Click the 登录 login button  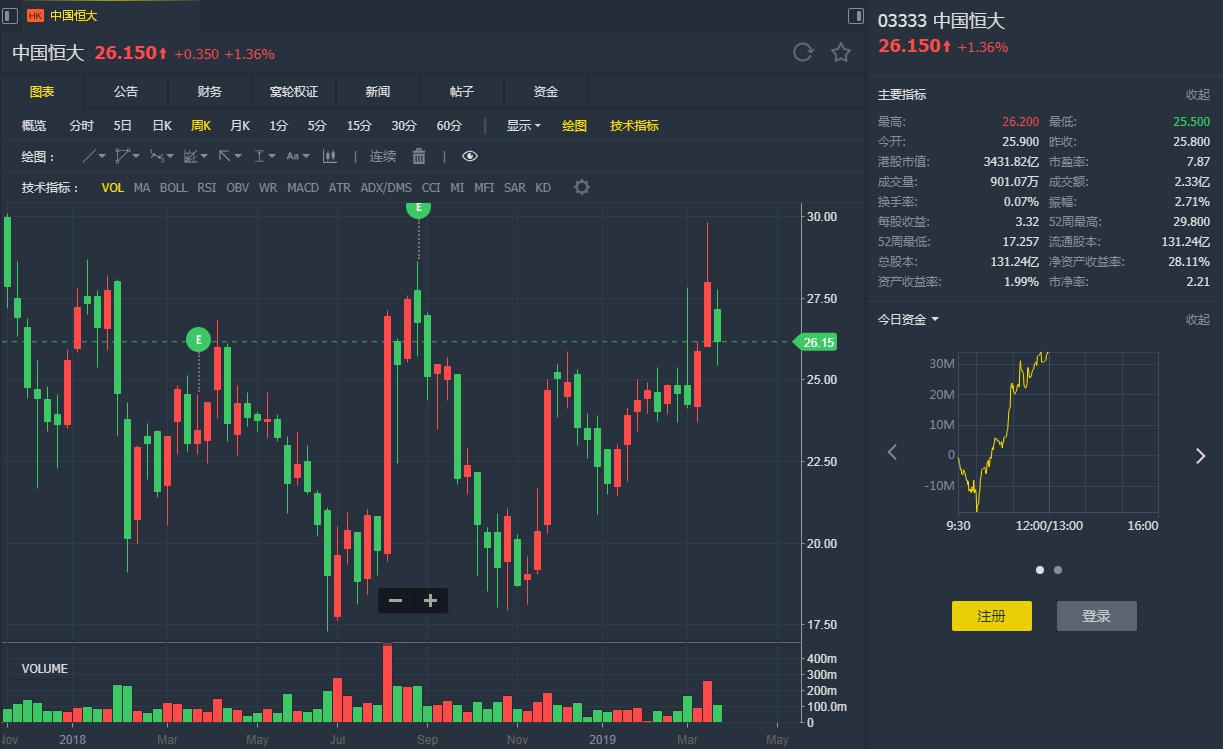click(x=1096, y=616)
